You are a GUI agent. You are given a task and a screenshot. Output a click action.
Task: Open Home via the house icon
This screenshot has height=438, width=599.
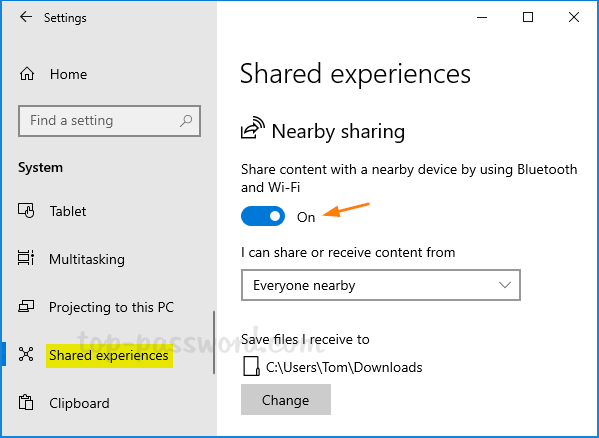[x=27, y=74]
